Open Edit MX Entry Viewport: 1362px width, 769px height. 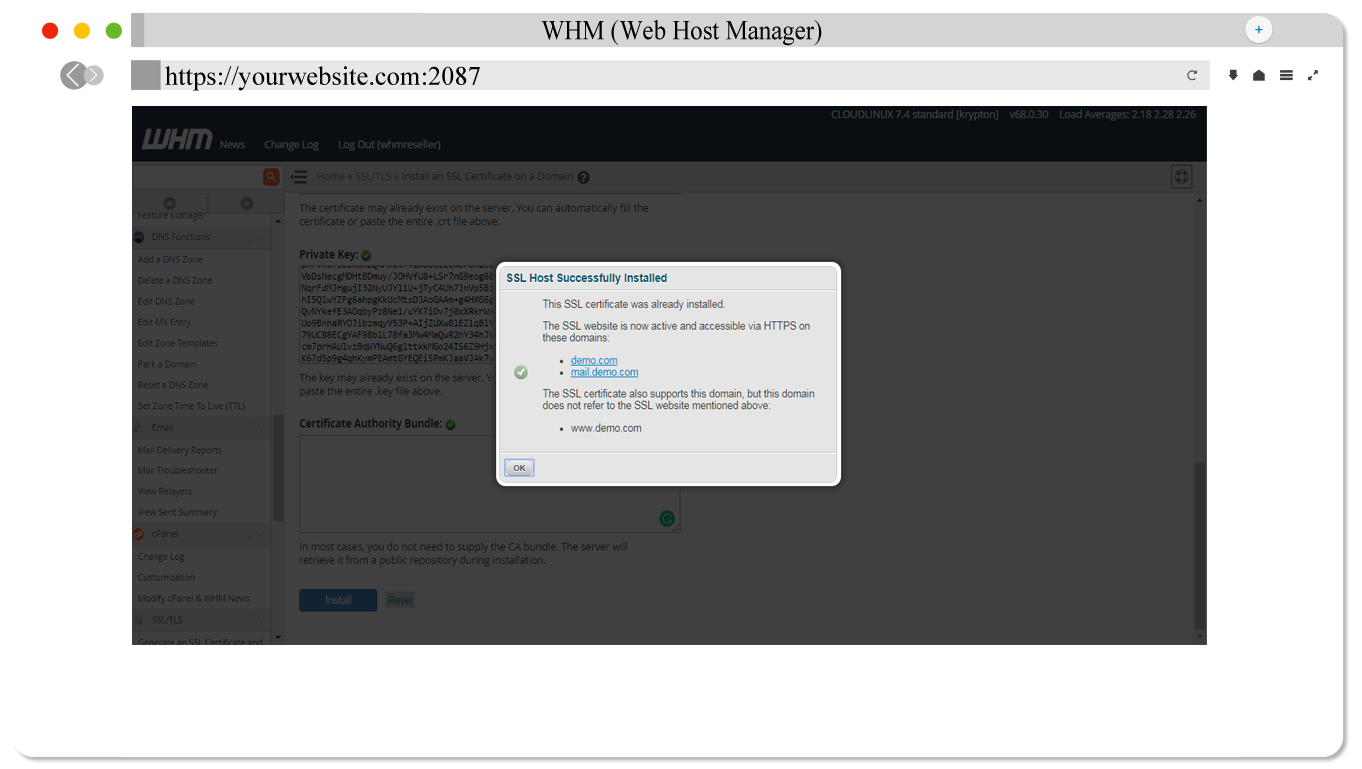point(164,322)
